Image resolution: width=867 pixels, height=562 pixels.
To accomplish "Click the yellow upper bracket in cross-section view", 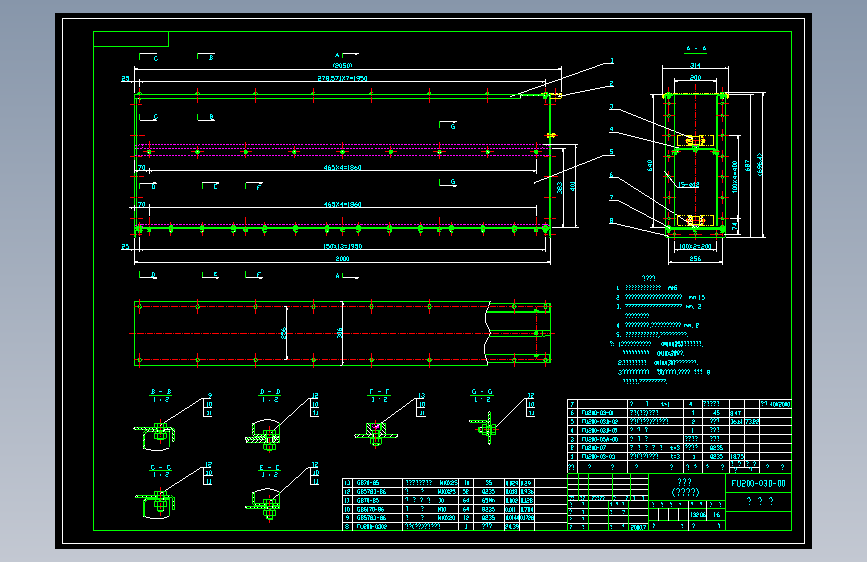I will click(x=695, y=140).
